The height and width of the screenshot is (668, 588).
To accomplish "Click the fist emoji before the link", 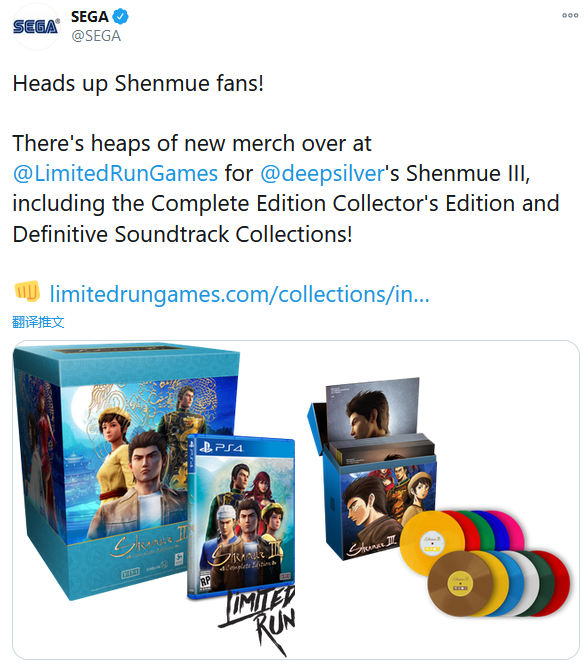I will click(x=27, y=291).
